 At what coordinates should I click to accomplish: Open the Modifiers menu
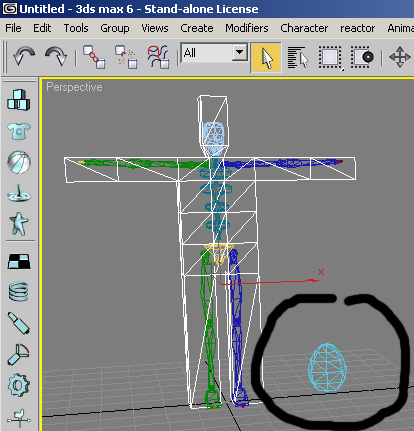tap(247, 28)
